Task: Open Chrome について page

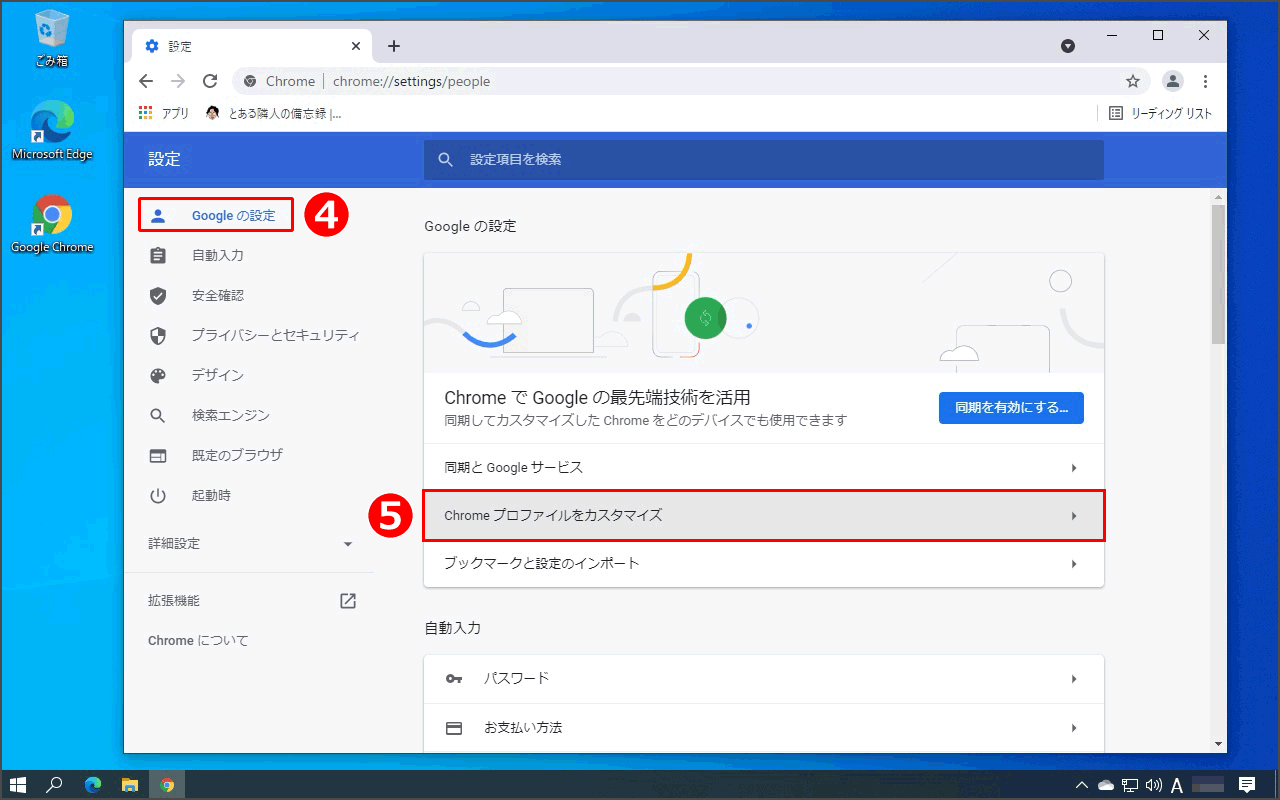Action: click(x=198, y=641)
